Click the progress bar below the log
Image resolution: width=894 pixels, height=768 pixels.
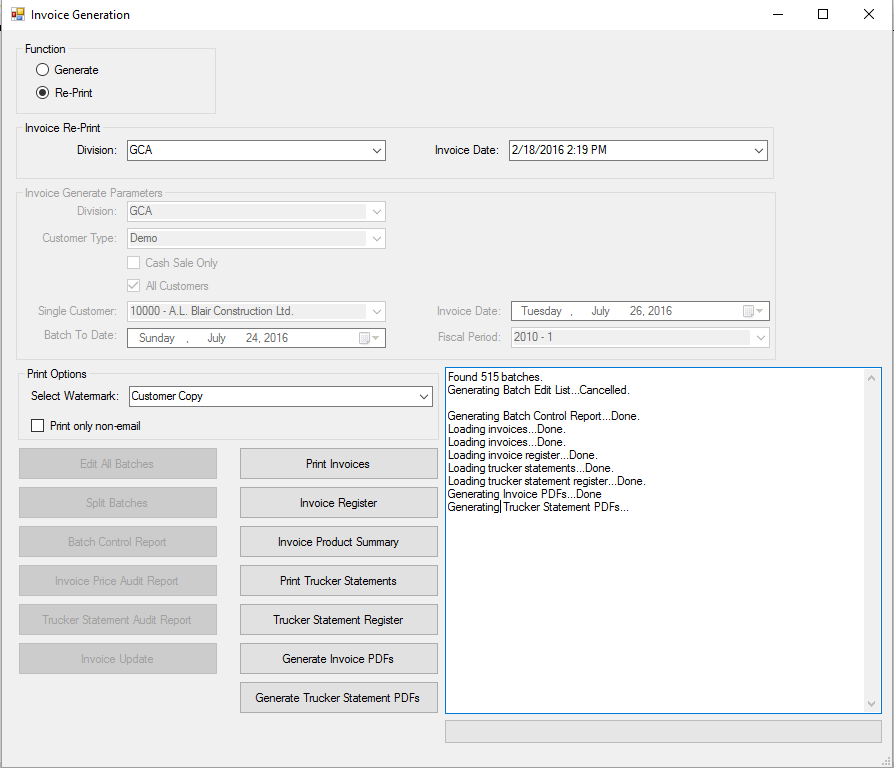coord(663,732)
